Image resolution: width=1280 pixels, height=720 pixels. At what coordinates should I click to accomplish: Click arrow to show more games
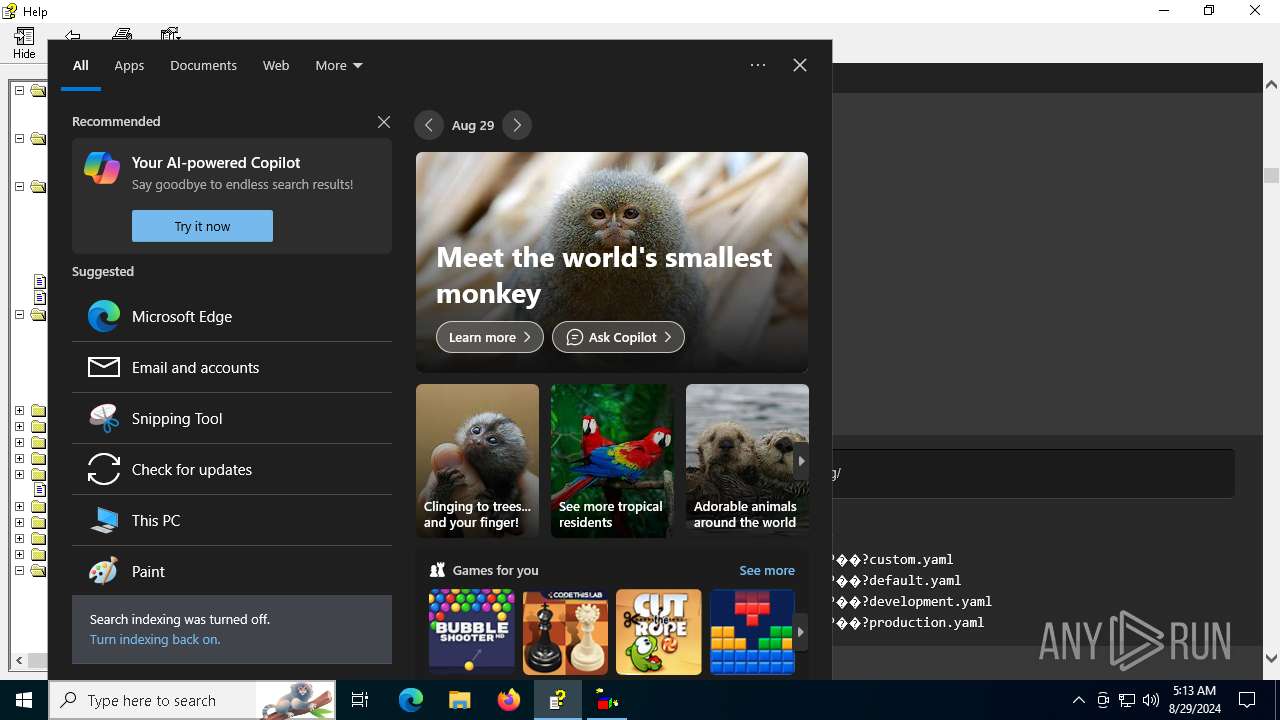(801, 632)
